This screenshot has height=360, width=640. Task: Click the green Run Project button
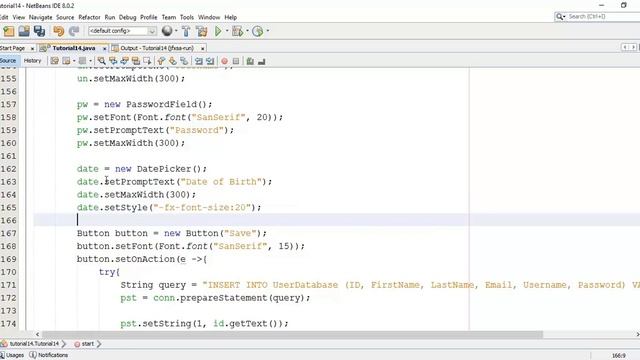click(218, 31)
